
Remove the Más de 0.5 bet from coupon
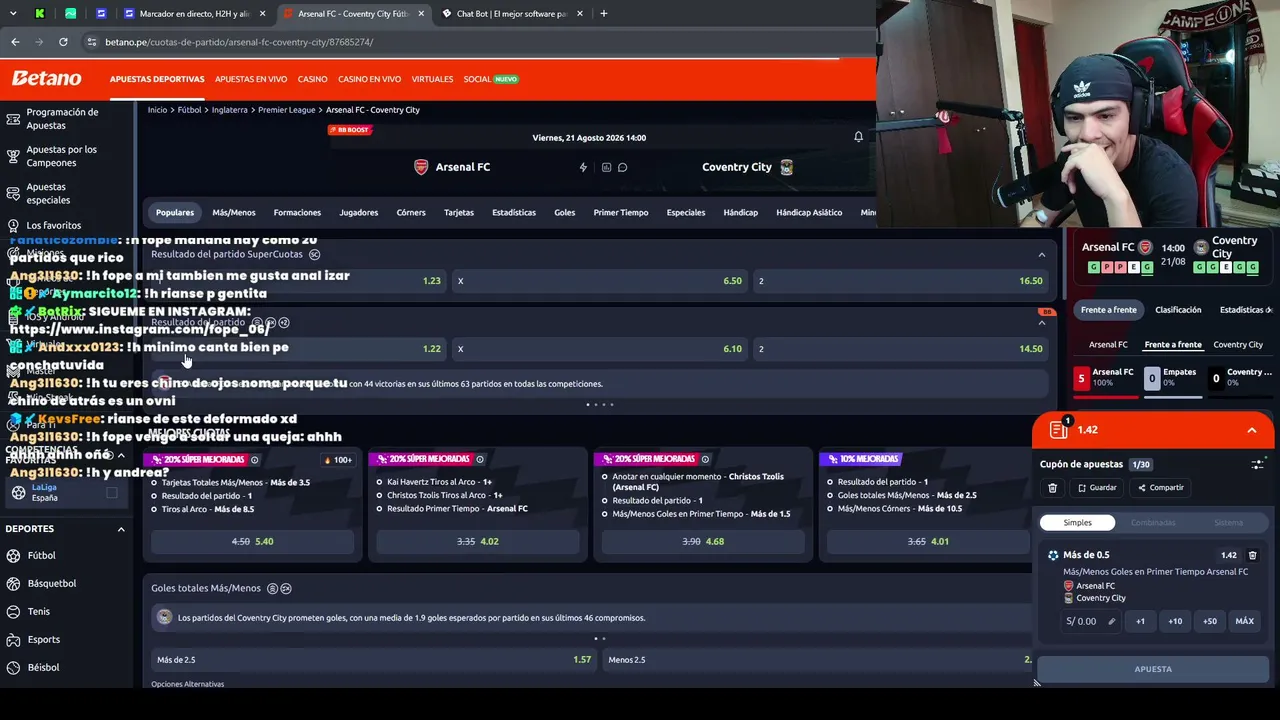[1252, 555]
